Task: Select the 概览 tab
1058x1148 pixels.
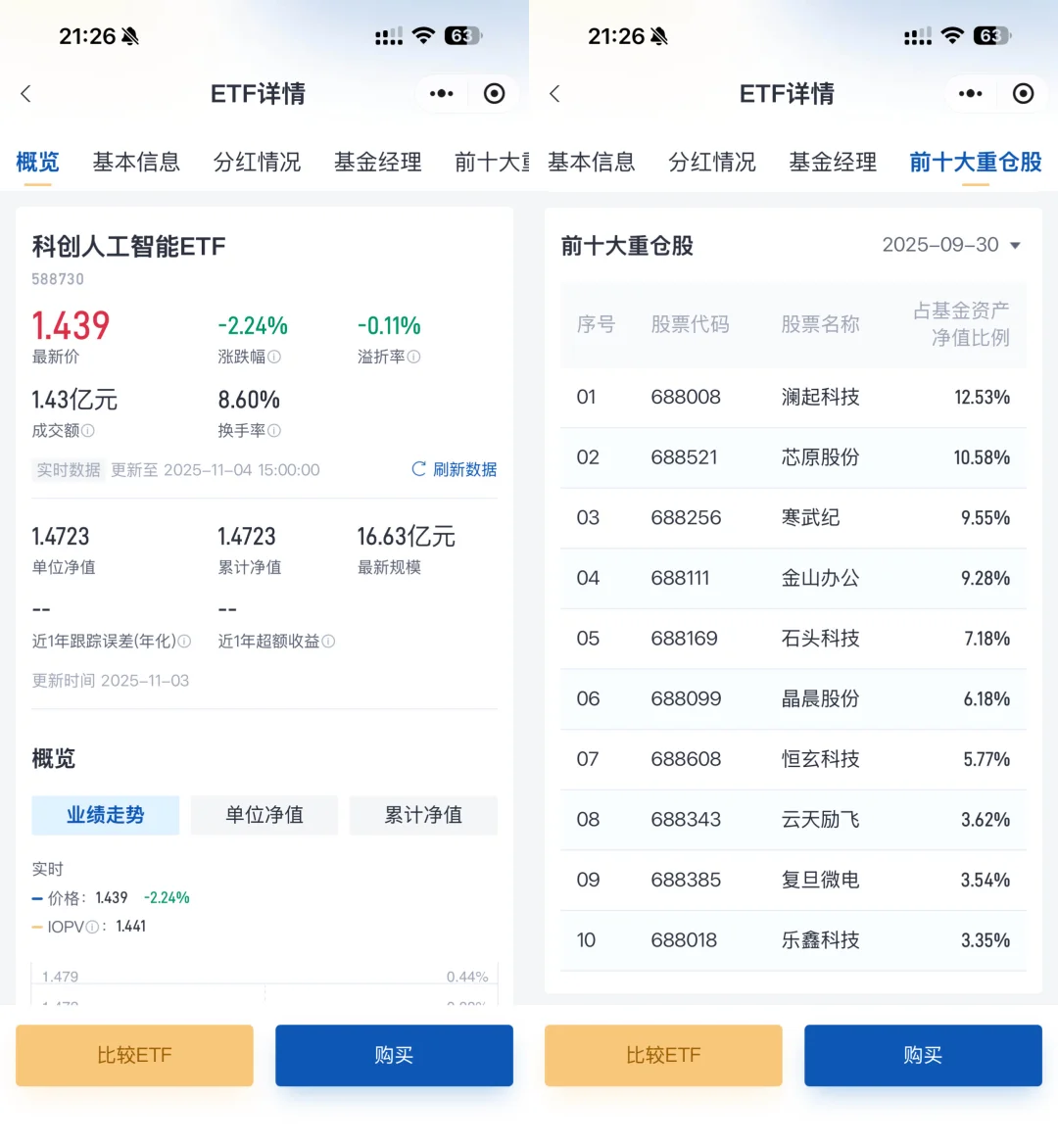Action: [x=37, y=162]
